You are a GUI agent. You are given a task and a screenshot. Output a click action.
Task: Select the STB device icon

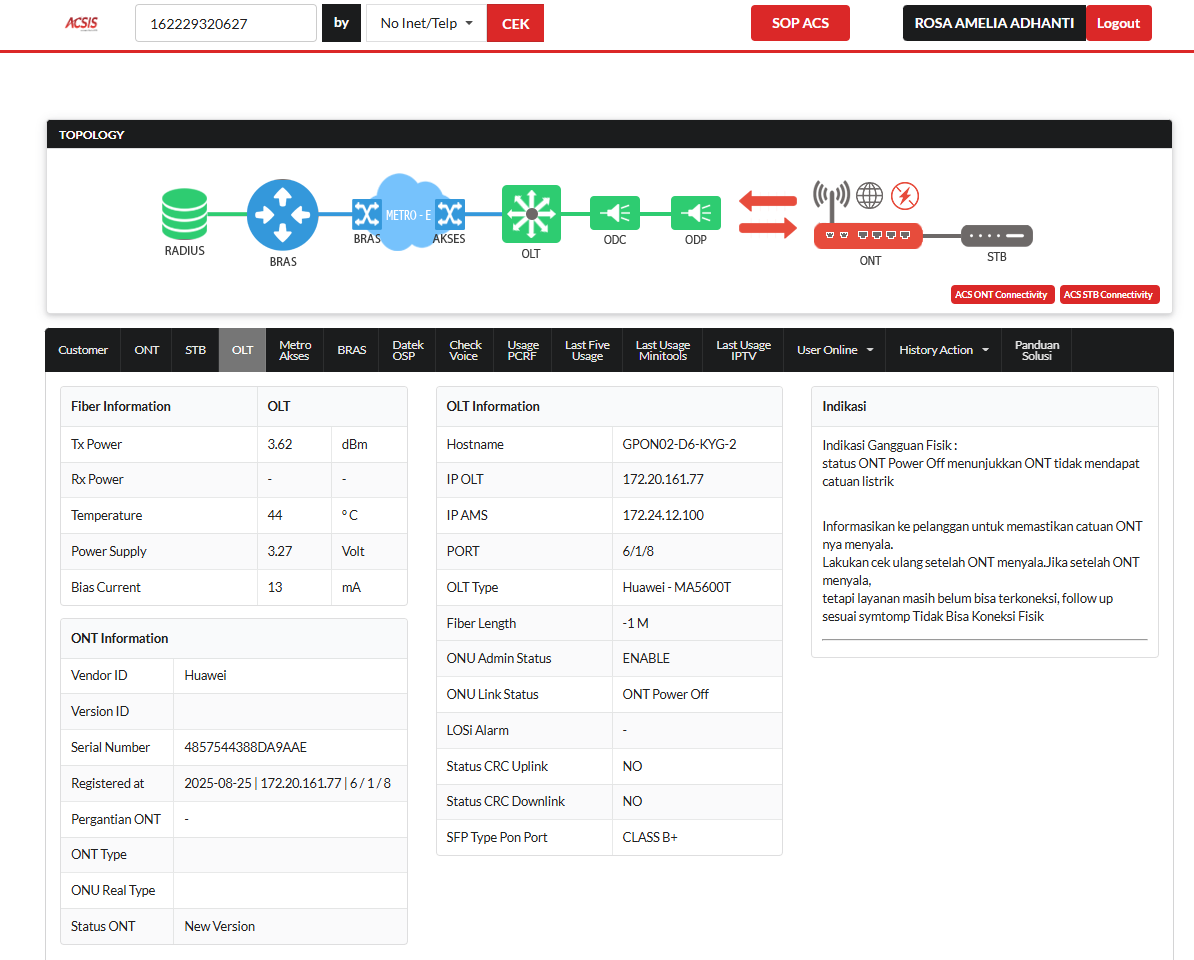pos(997,236)
